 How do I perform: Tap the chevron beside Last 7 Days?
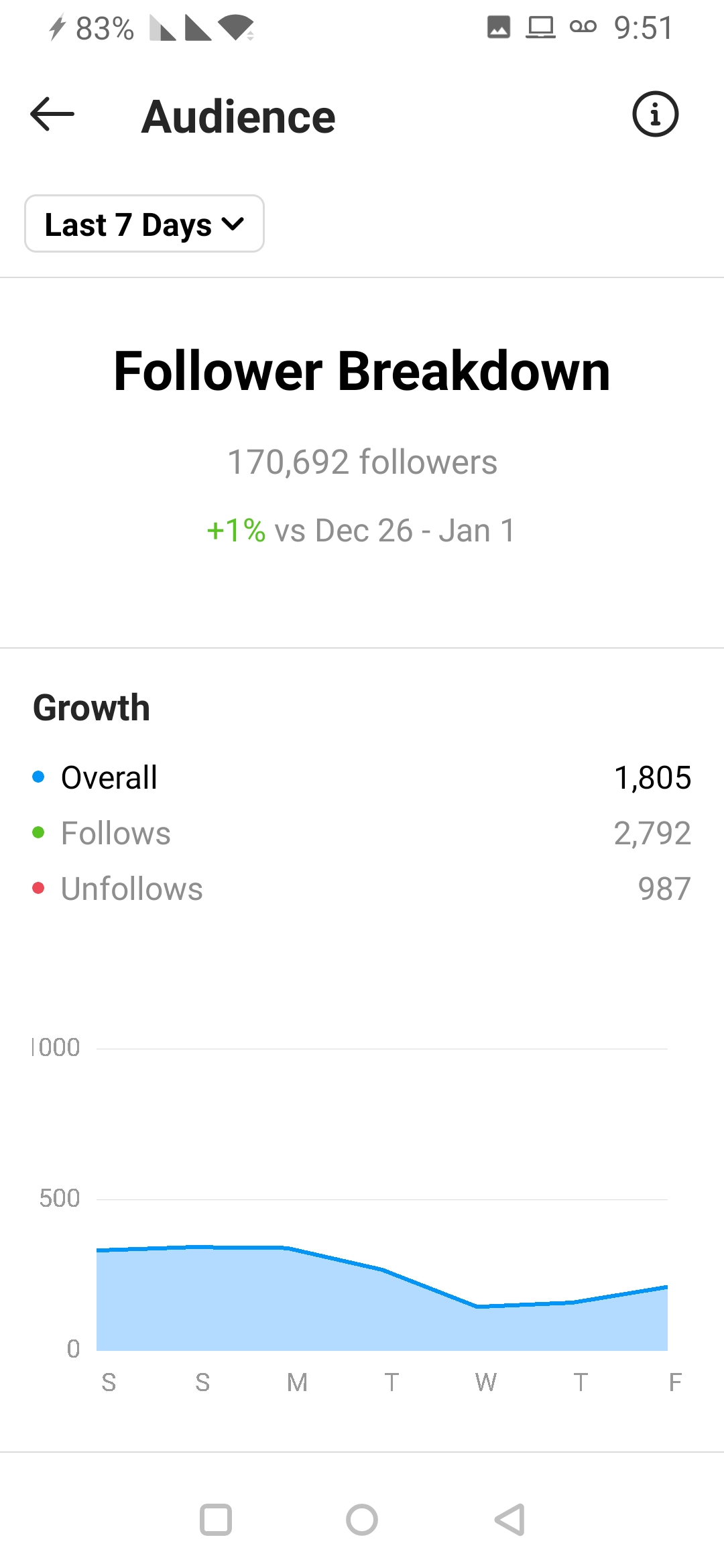(x=233, y=224)
